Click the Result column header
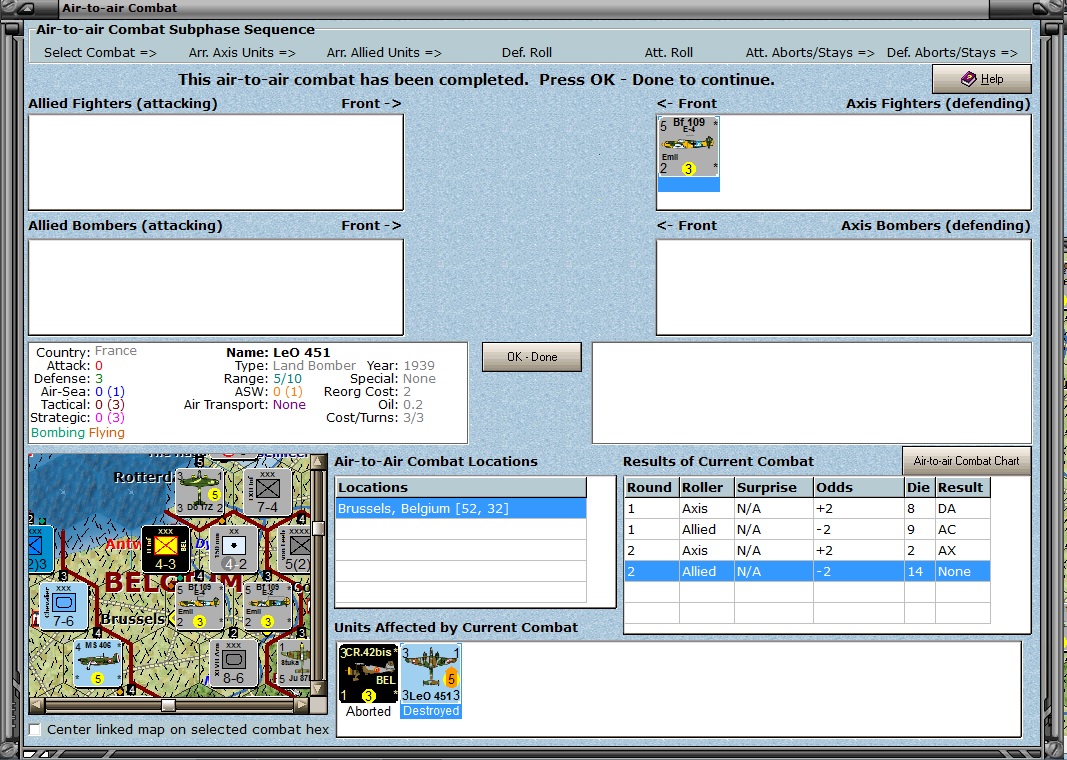Image resolution: width=1067 pixels, height=760 pixels. click(x=963, y=487)
